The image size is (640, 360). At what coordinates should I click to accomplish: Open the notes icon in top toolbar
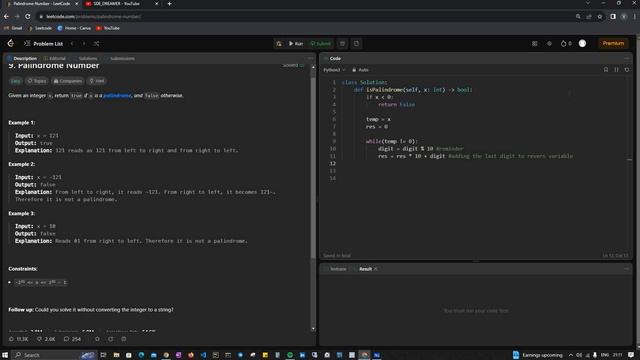click(x=356, y=44)
